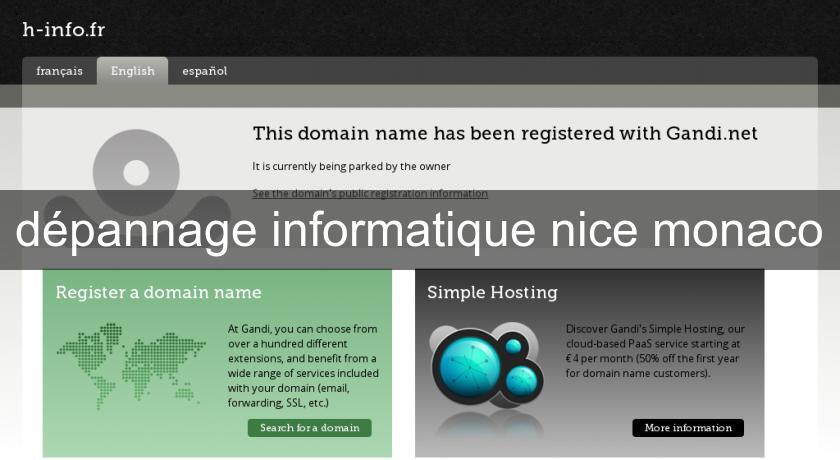Image resolution: width=840 pixels, height=460 pixels.
Task: Click the green dotted world map icon
Action: (x=131, y=366)
